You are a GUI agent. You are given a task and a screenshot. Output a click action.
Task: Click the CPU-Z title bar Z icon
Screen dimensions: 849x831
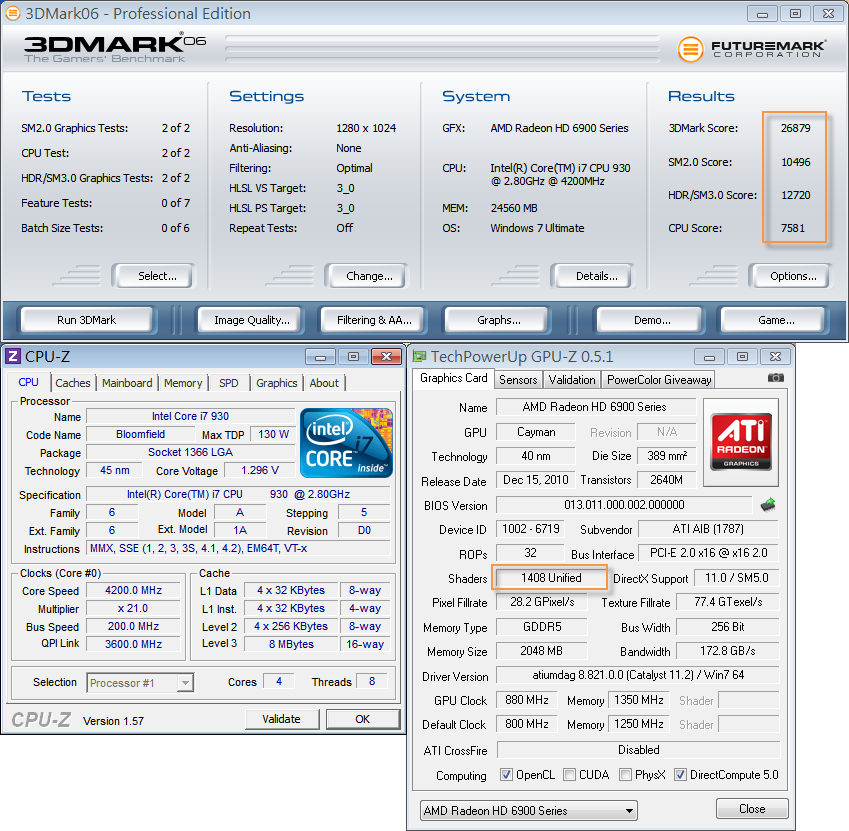(x=13, y=356)
